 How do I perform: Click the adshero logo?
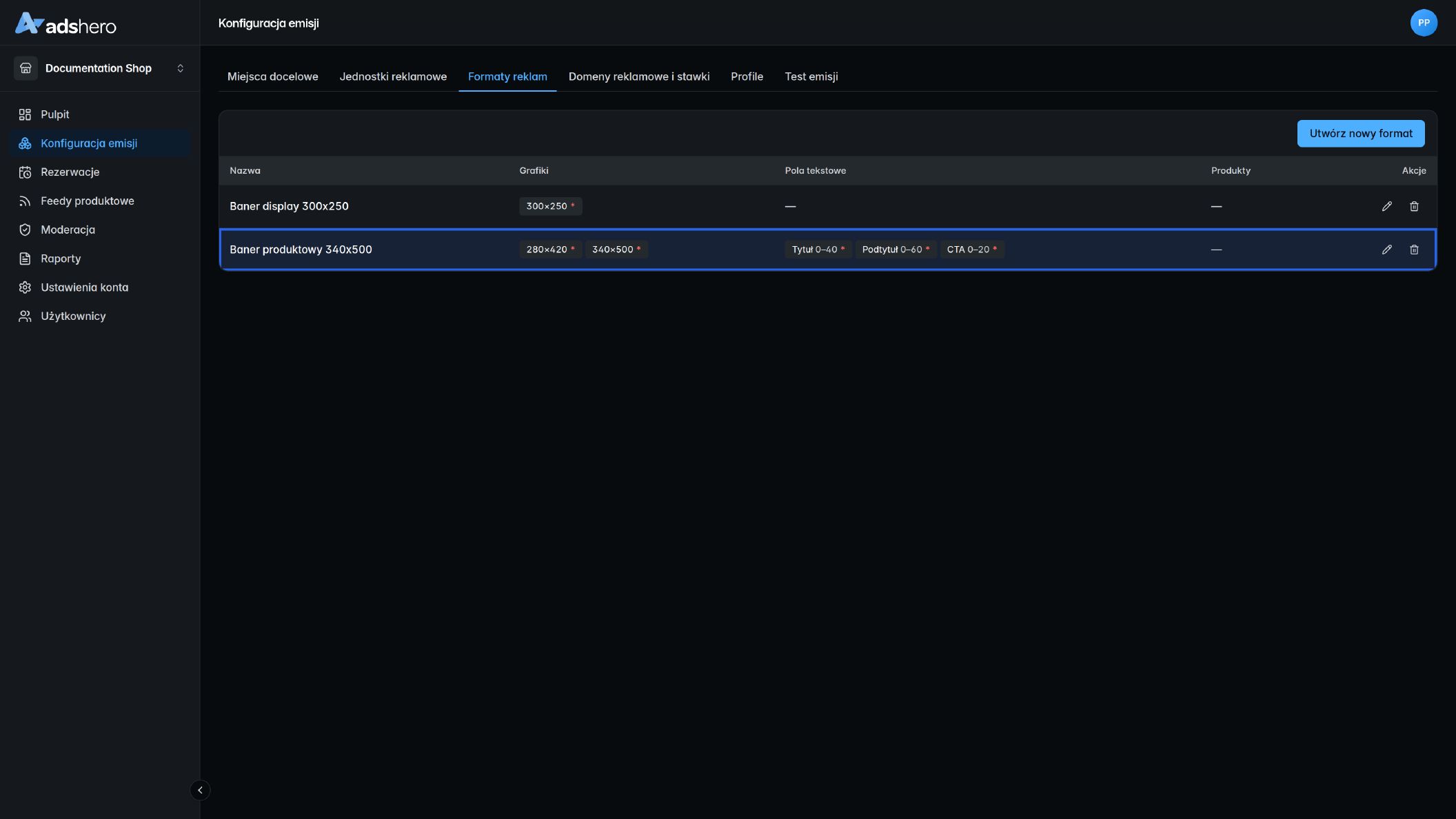tap(65, 24)
